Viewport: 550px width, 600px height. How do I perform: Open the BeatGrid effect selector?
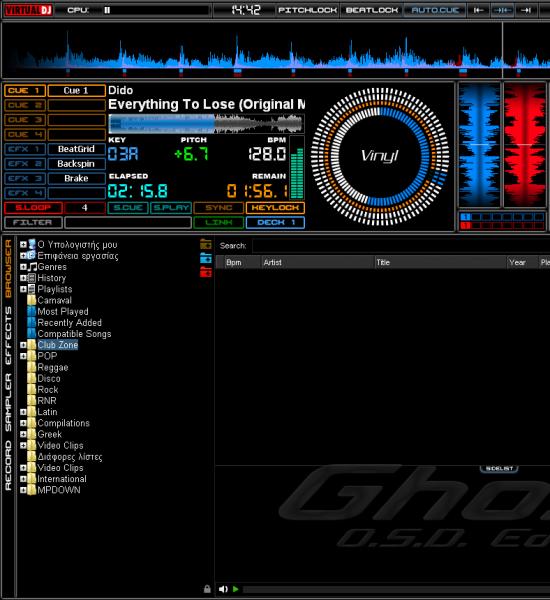coord(76,149)
